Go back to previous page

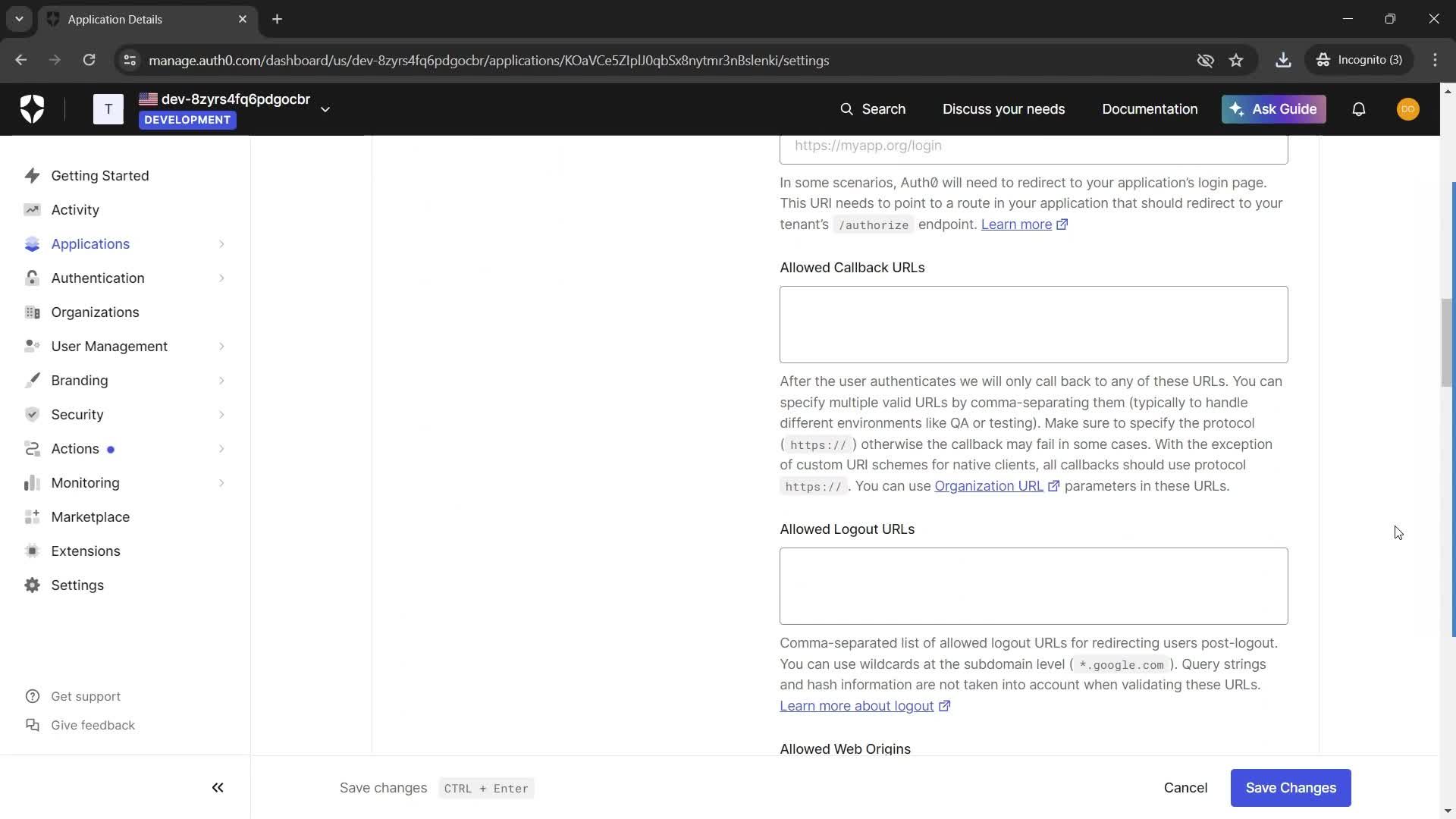pyautogui.click(x=21, y=61)
